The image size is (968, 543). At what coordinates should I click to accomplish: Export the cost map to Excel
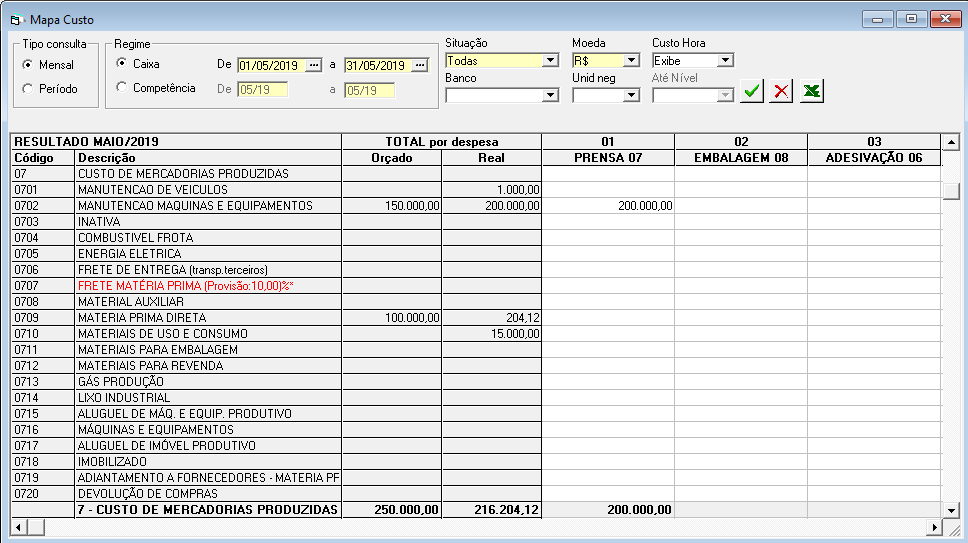(812, 91)
